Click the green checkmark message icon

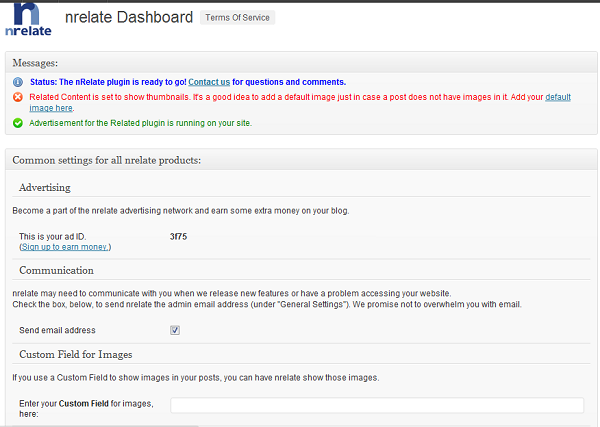(18, 123)
